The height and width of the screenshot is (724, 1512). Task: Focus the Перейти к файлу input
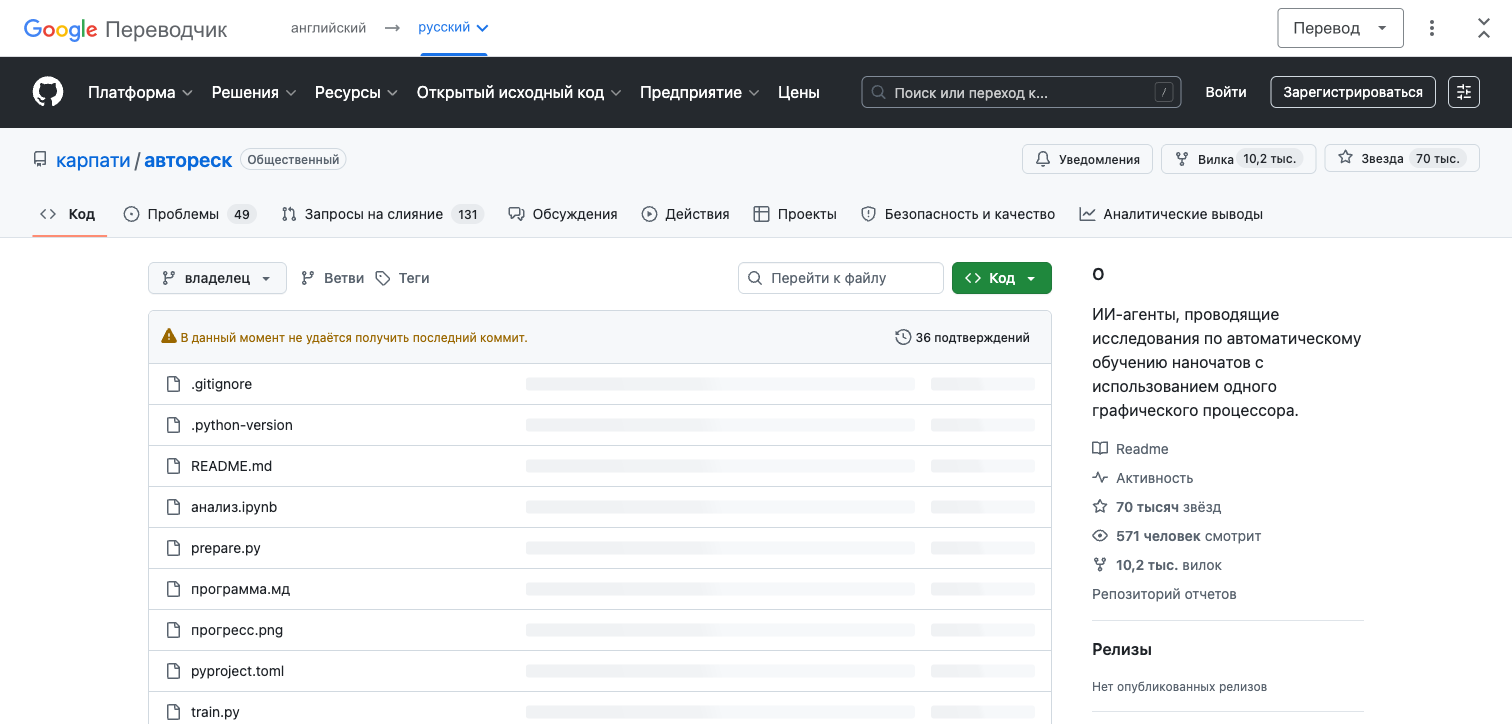[x=841, y=278]
